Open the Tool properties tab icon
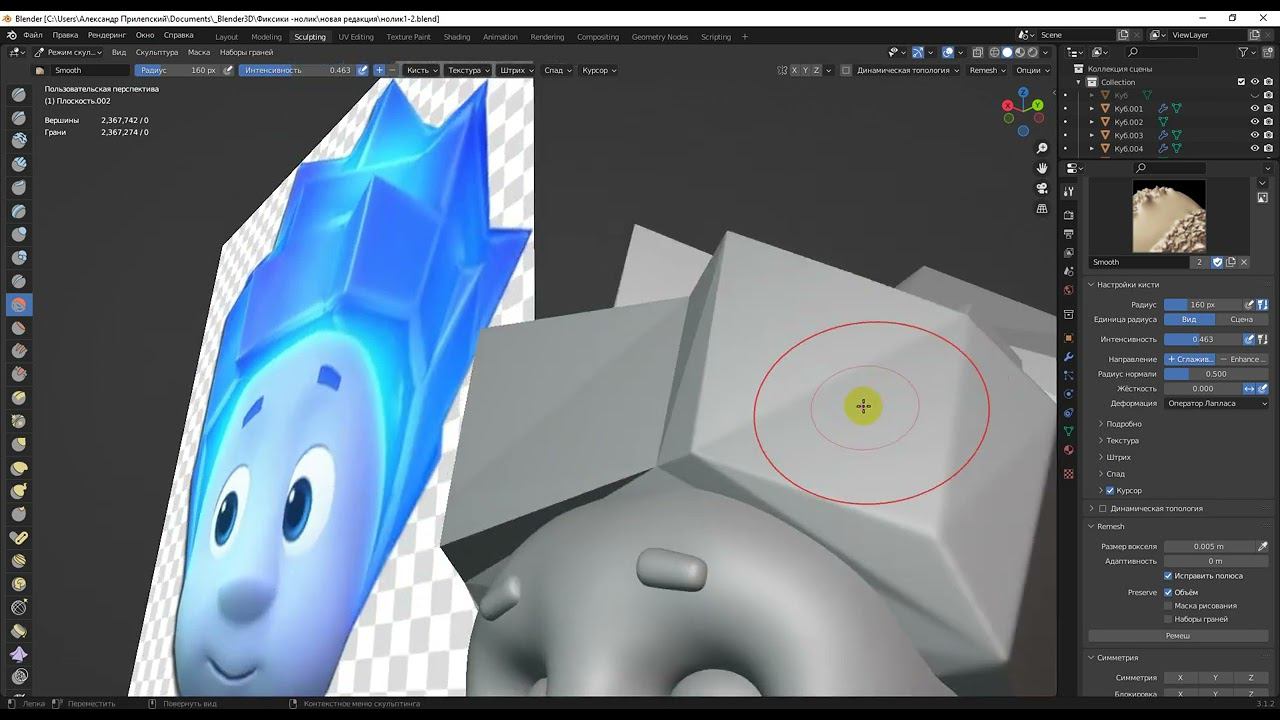This screenshot has height=720, width=1280. tap(1069, 191)
